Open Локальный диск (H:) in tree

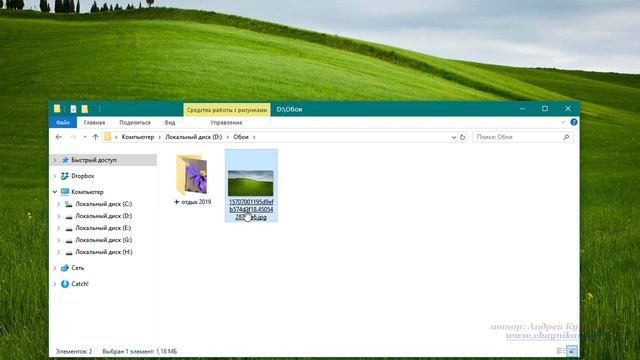(x=104, y=252)
